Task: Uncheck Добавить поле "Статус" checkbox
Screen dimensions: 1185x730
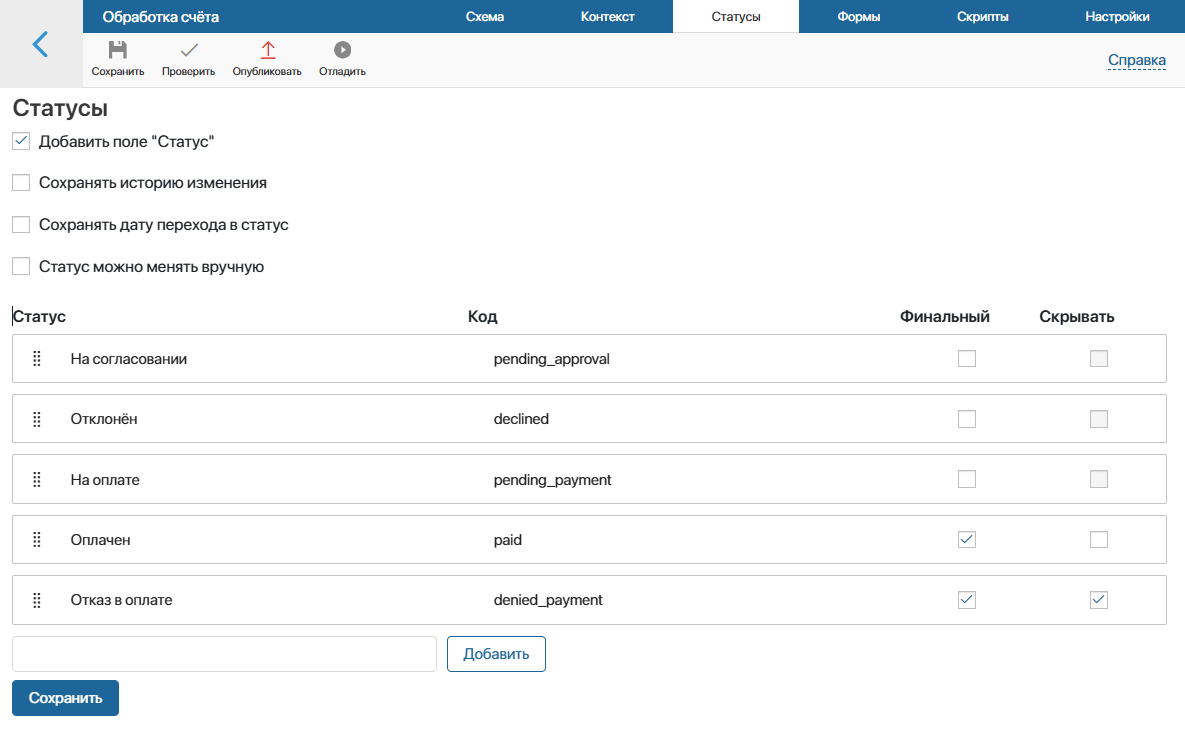Action: [21, 141]
